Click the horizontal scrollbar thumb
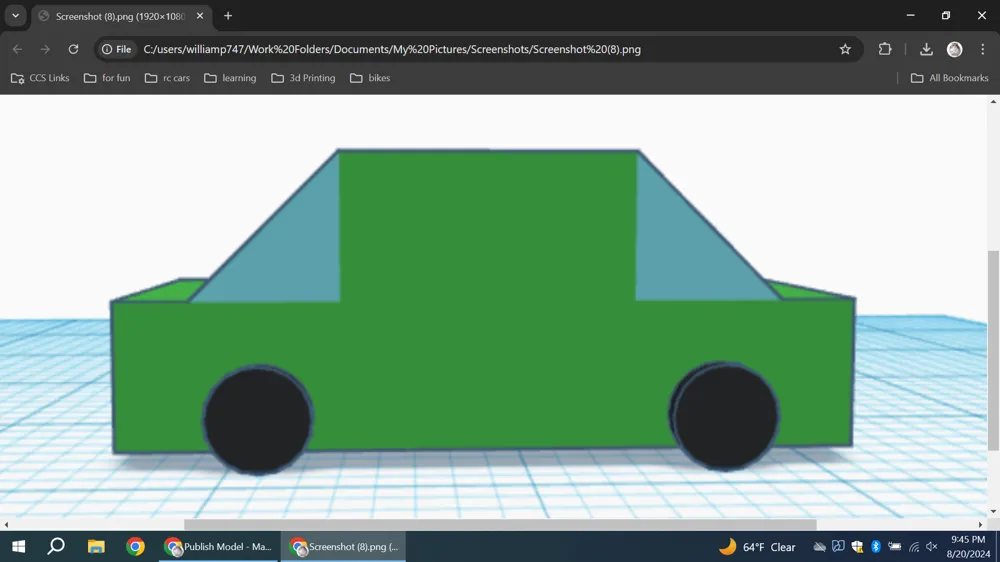This screenshot has width=1000, height=562. pos(500,524)
